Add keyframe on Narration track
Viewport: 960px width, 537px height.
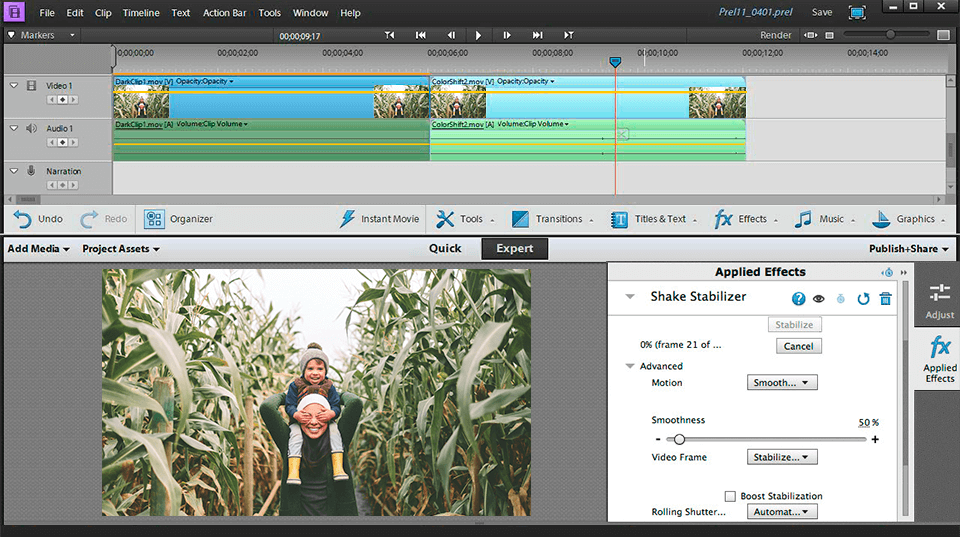(x=62, y=185)
